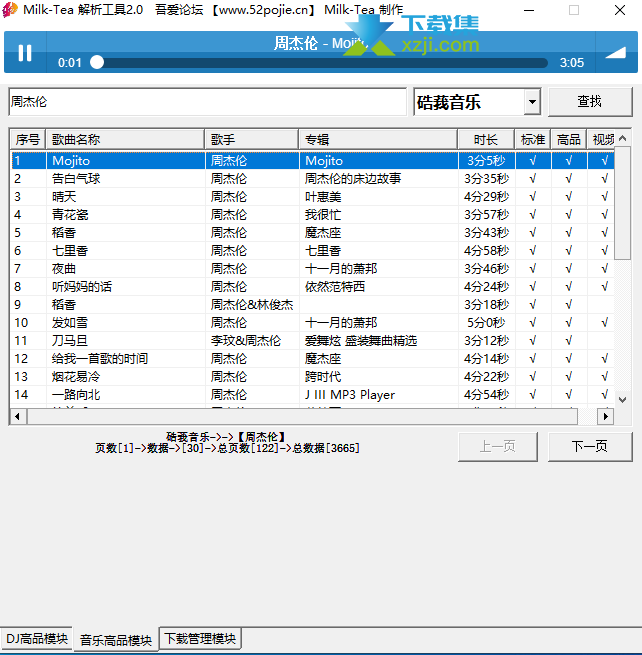Click the album 周杰伦的床边故事
Screen dimensions: 642x655
coord(353,179)
